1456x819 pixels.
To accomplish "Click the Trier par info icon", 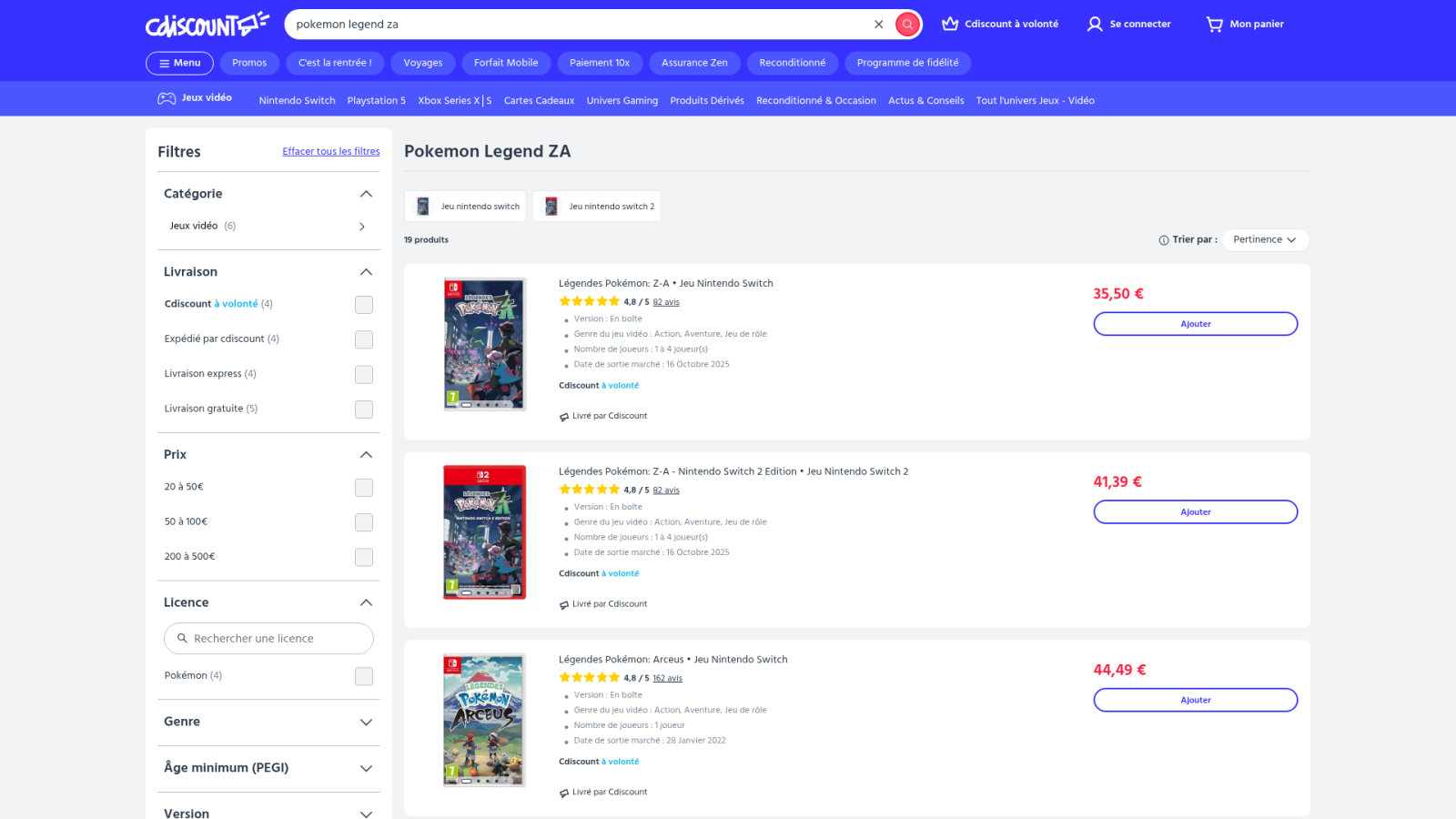I will coord(1164,240).
